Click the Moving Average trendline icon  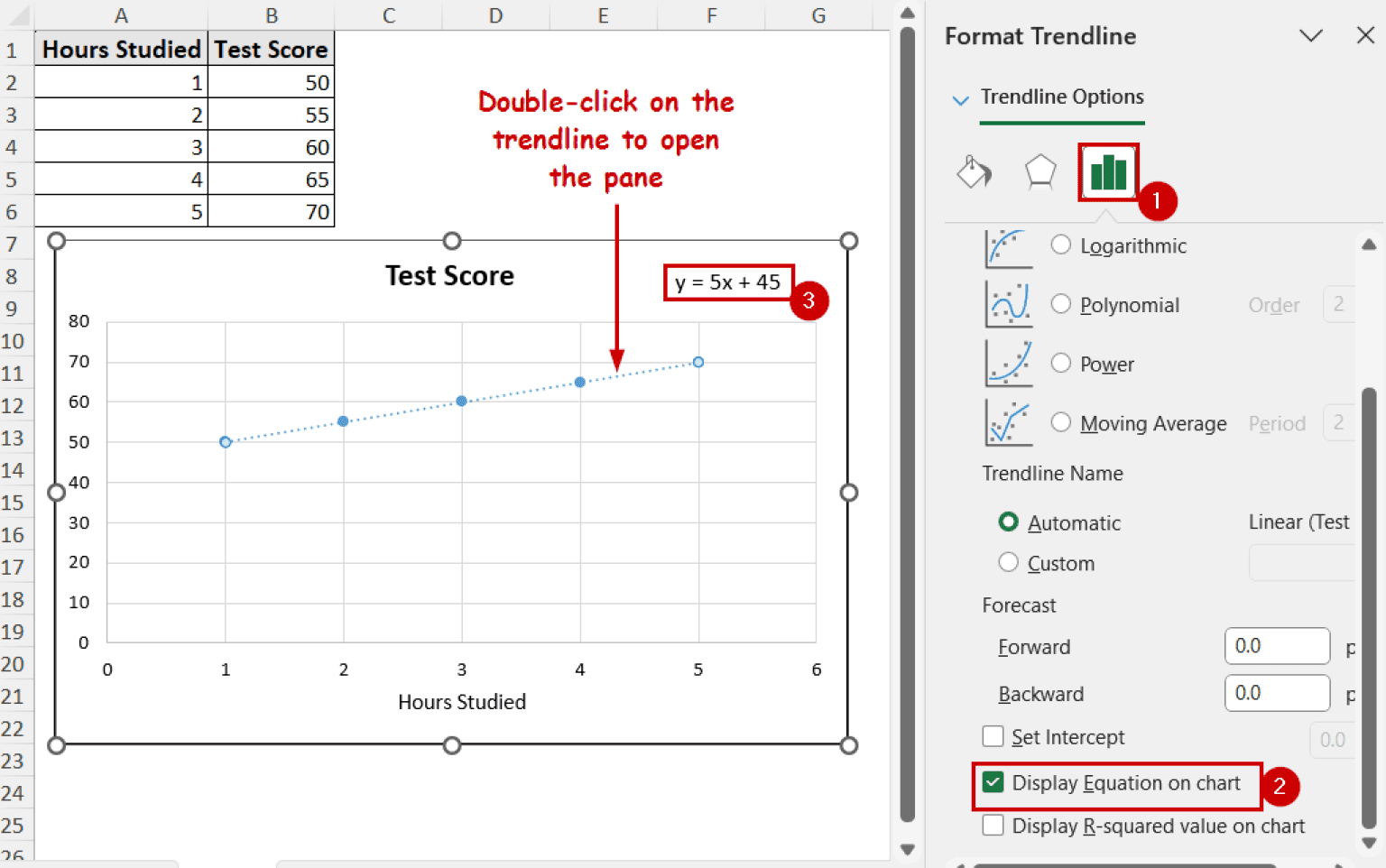click(x=1008, y=423)
